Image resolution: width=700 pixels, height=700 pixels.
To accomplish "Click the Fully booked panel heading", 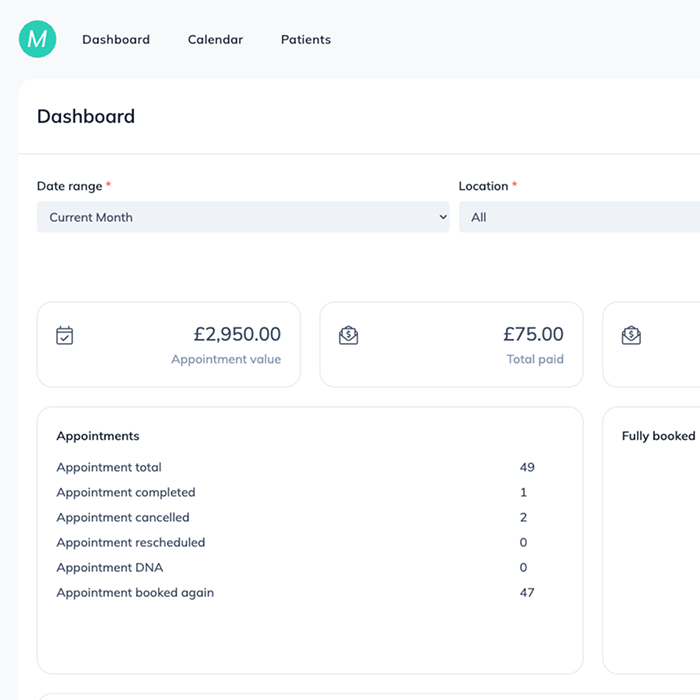I will click(x=658, y=436).
